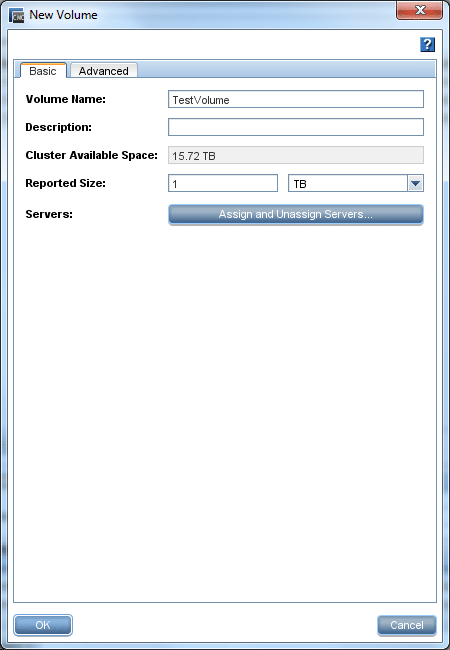Close the New Volume dialog window
This screenshot has height=650, width=450.
419,10
